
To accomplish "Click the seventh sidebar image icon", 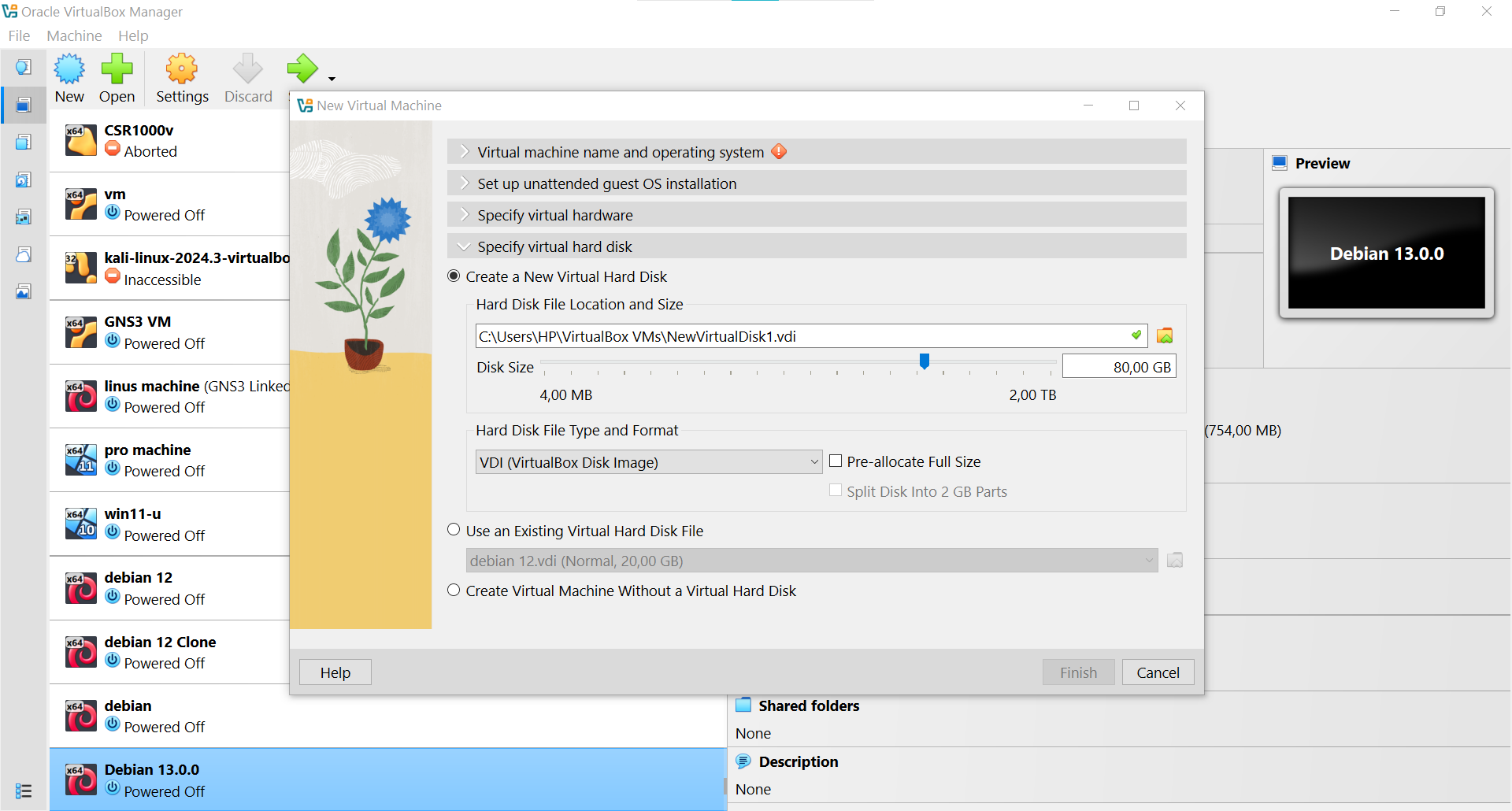I will [x=24, y=292].
